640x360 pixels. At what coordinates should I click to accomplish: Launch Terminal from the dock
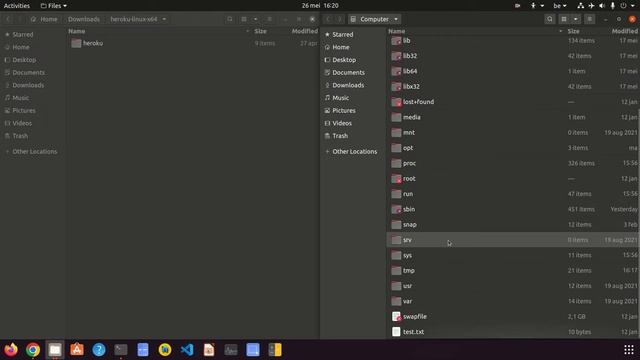tap(121, 350)
